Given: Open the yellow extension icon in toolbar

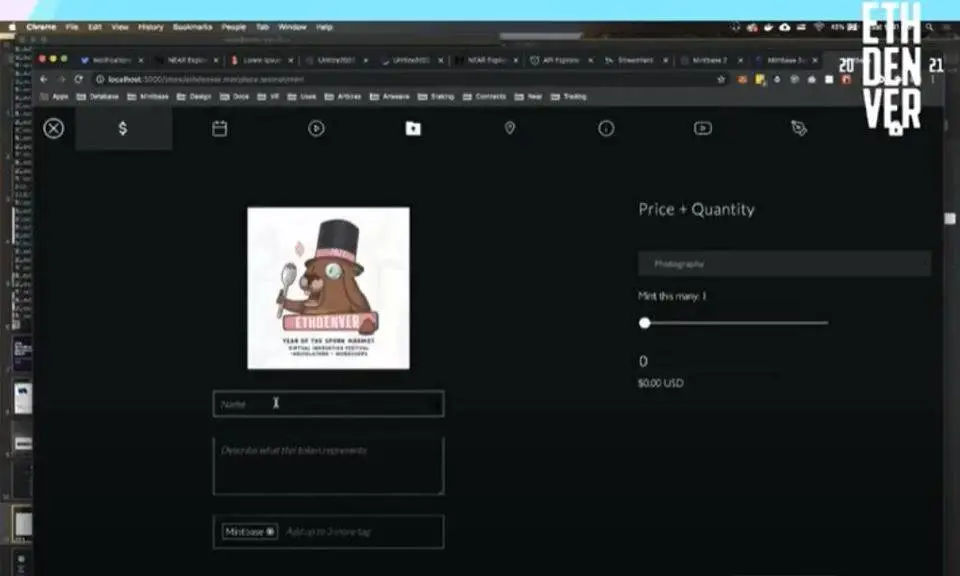Looking at the screenshot, I should pos(760,80).
